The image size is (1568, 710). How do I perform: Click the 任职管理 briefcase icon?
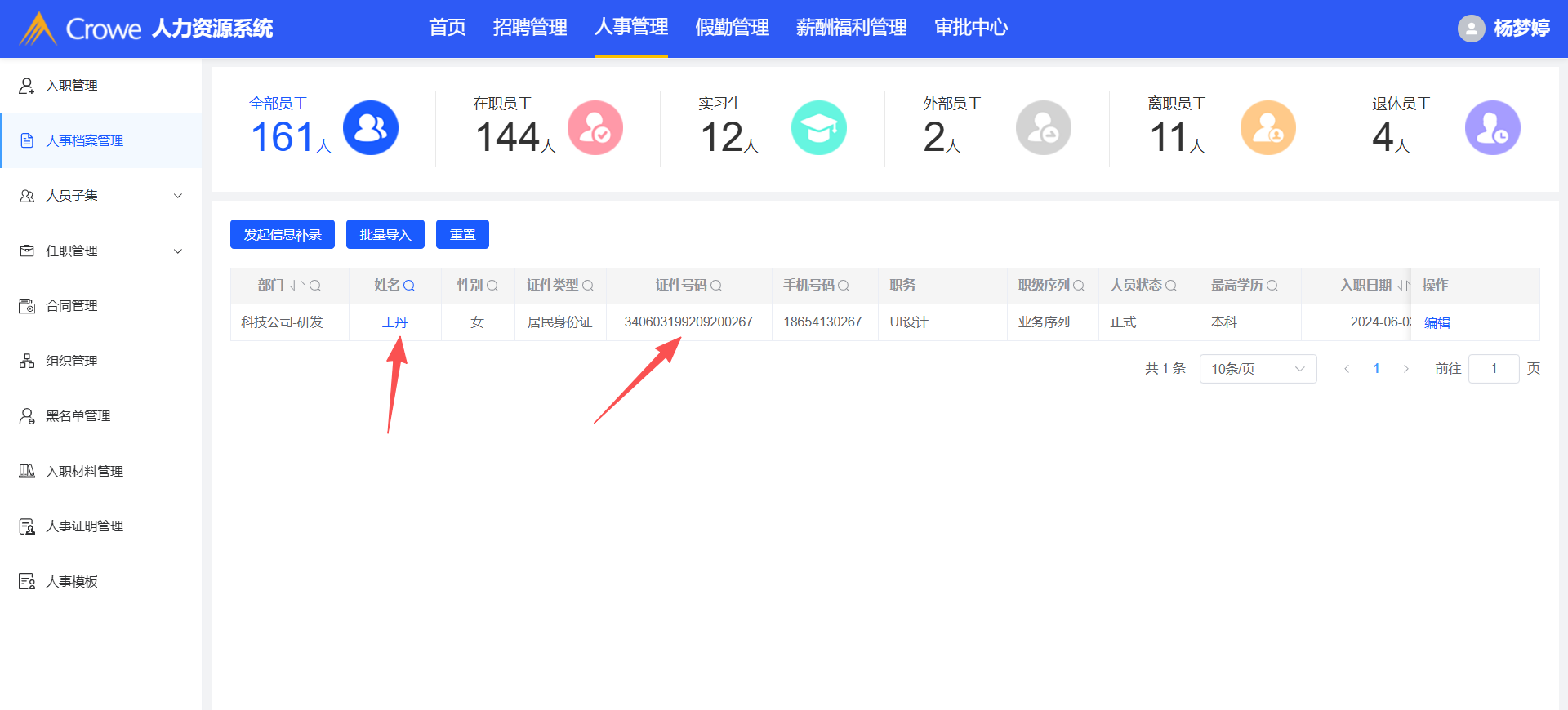27,251
